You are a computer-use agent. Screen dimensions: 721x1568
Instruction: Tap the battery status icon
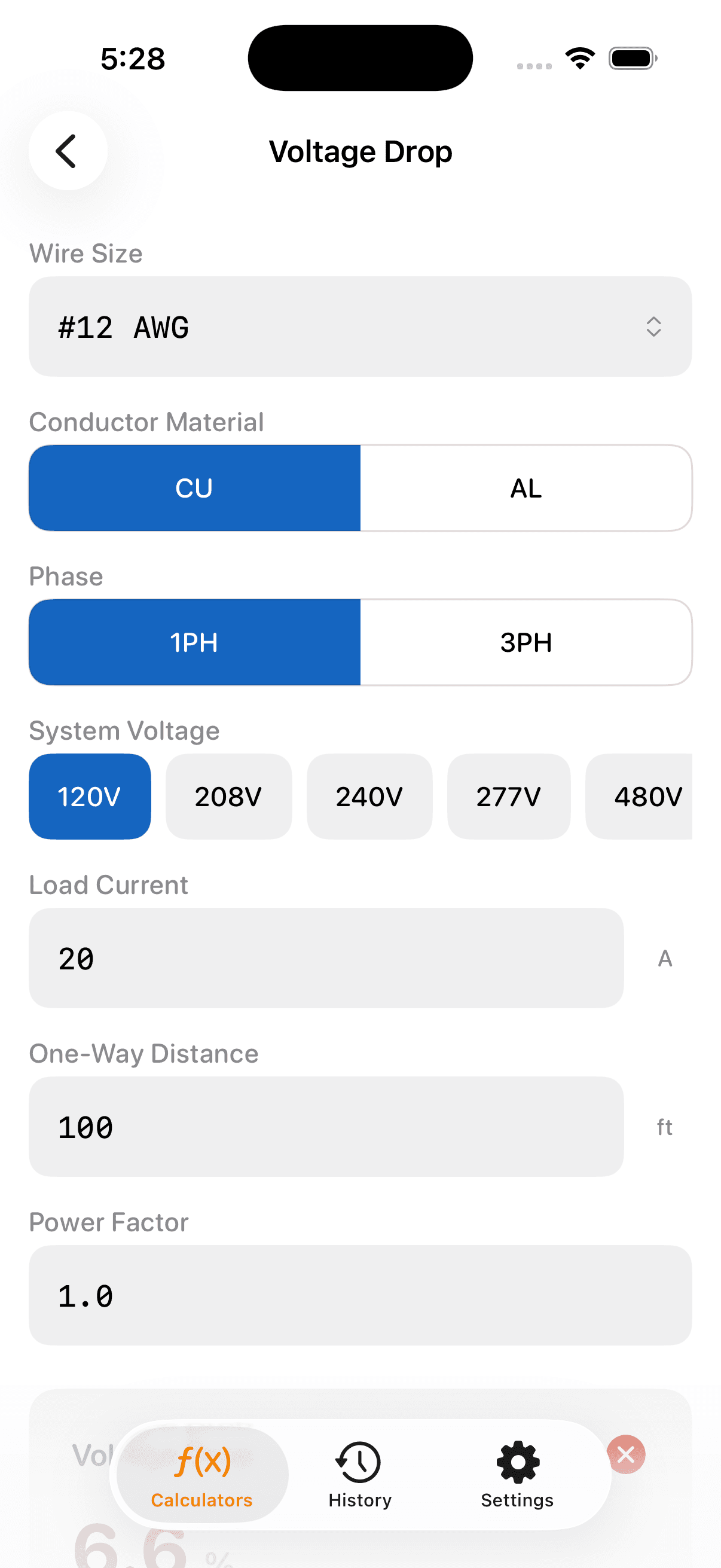pyautogui.click(x=632, y=59)
